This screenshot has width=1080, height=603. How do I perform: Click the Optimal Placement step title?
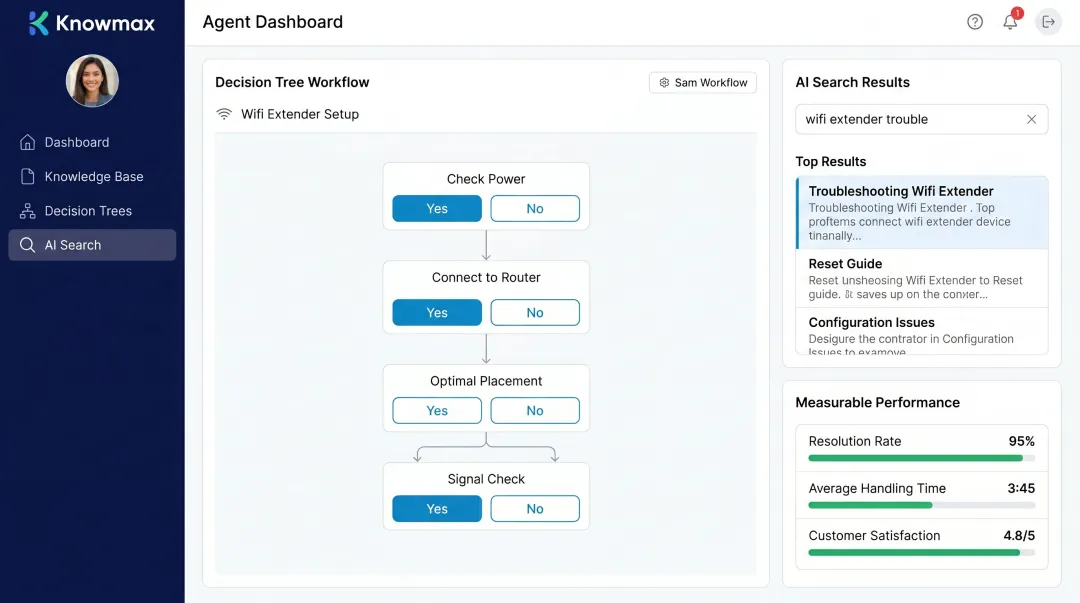click(x=486, y=381)
